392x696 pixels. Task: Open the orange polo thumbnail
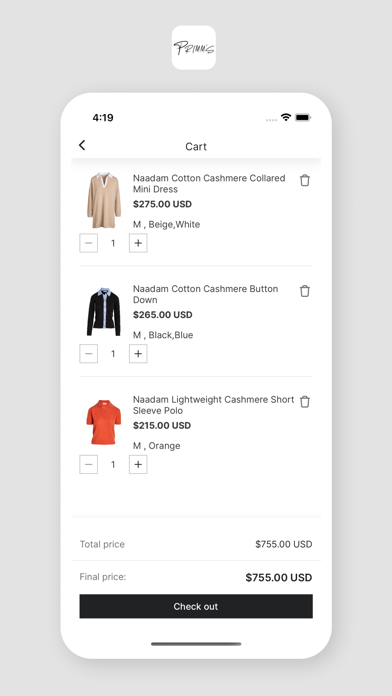103,422
